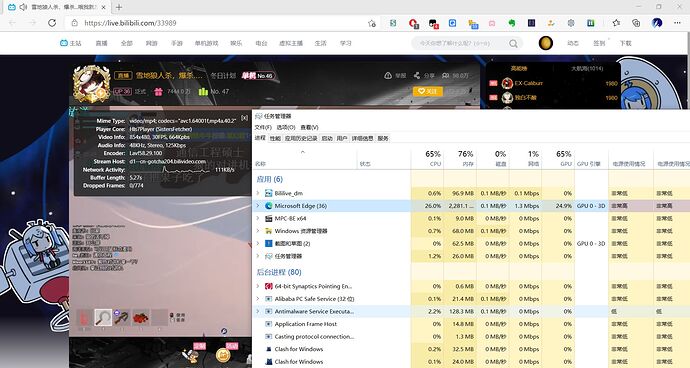Click the Bililive_dm process icon

point(268,193)
